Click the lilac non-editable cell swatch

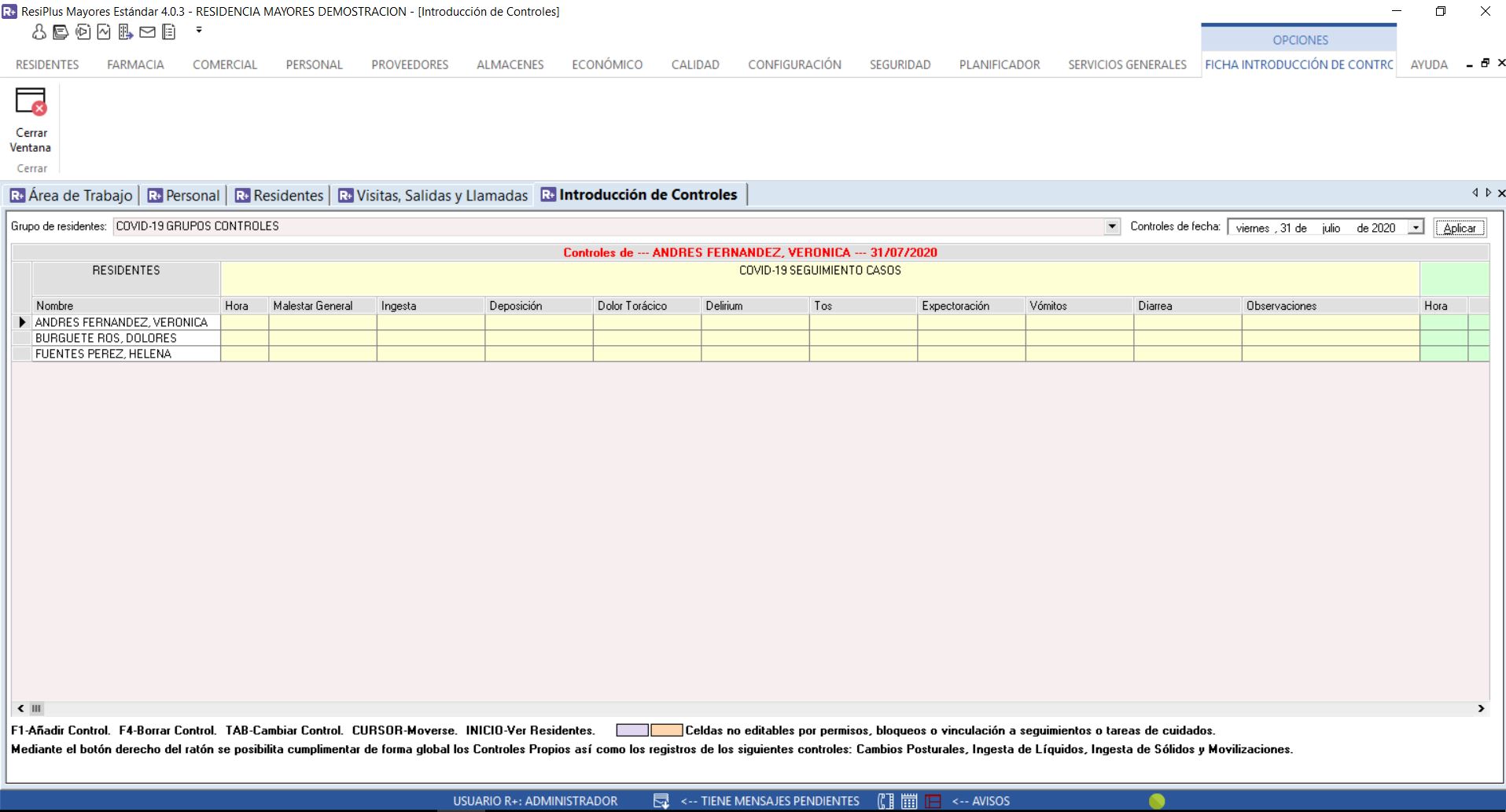[632, 730]
